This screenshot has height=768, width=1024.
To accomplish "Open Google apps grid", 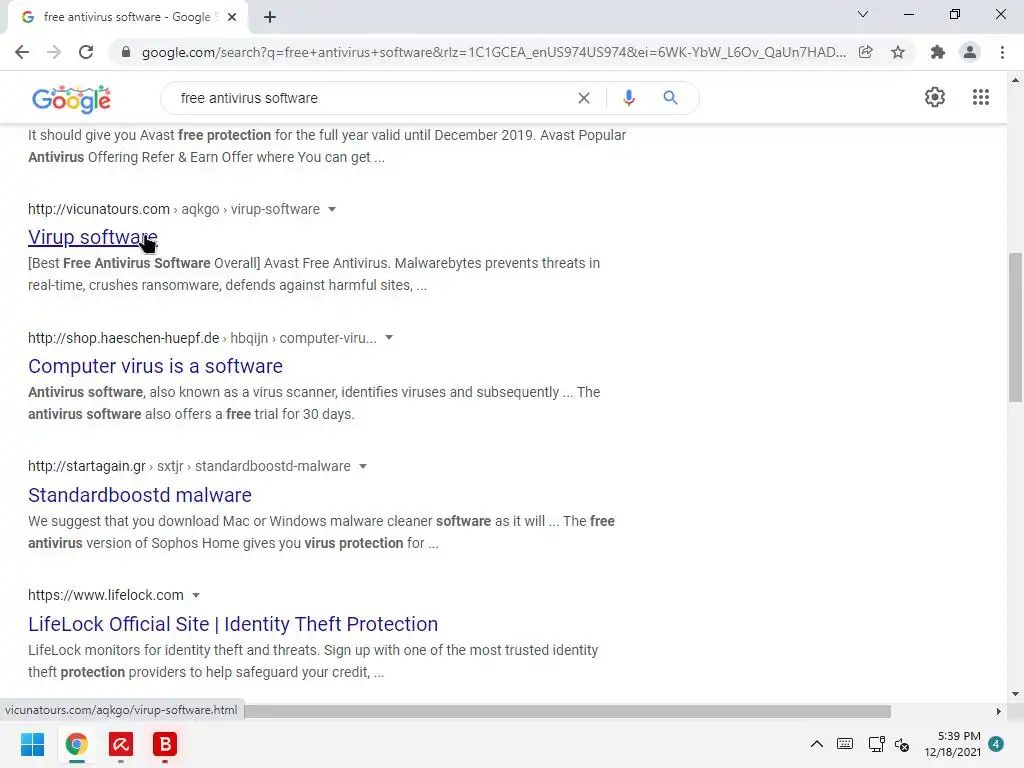I will pyautogui.click(x=980, y=97).
